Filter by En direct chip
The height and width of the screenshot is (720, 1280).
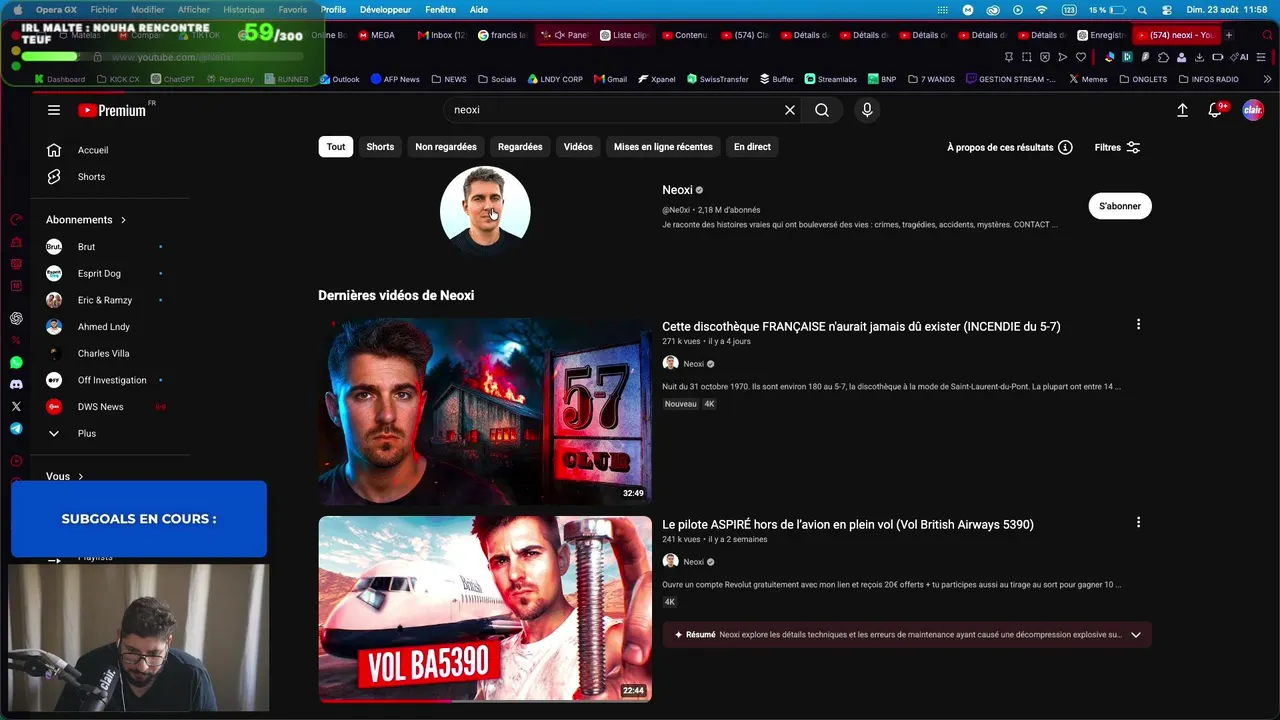click(752, 147)
